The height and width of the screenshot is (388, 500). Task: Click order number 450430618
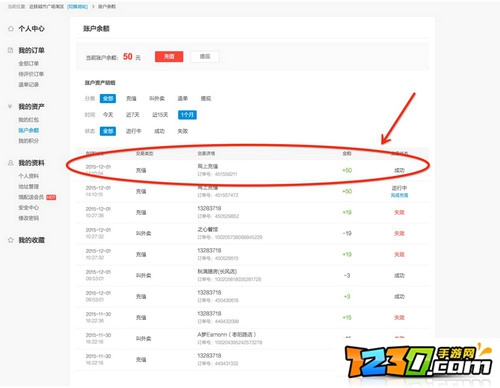218,300
